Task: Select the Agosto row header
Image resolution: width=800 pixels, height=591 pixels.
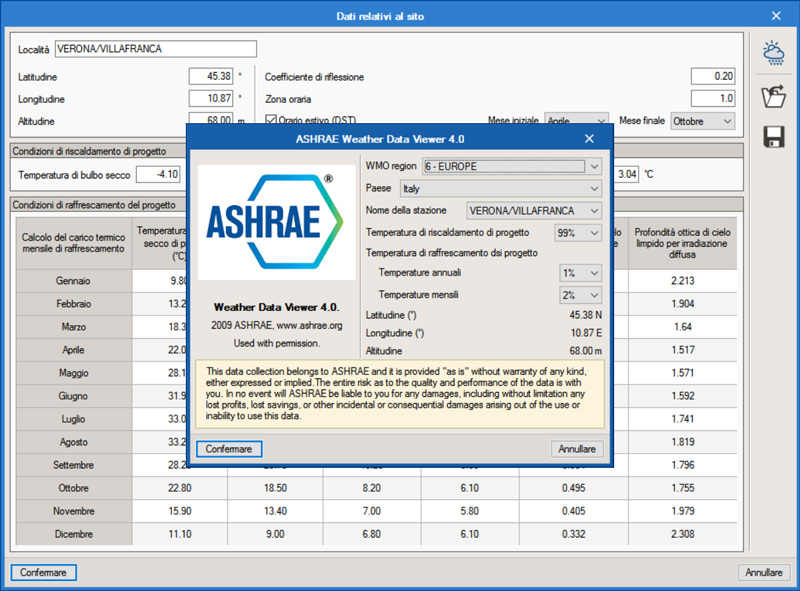Action: click(74, 442)
